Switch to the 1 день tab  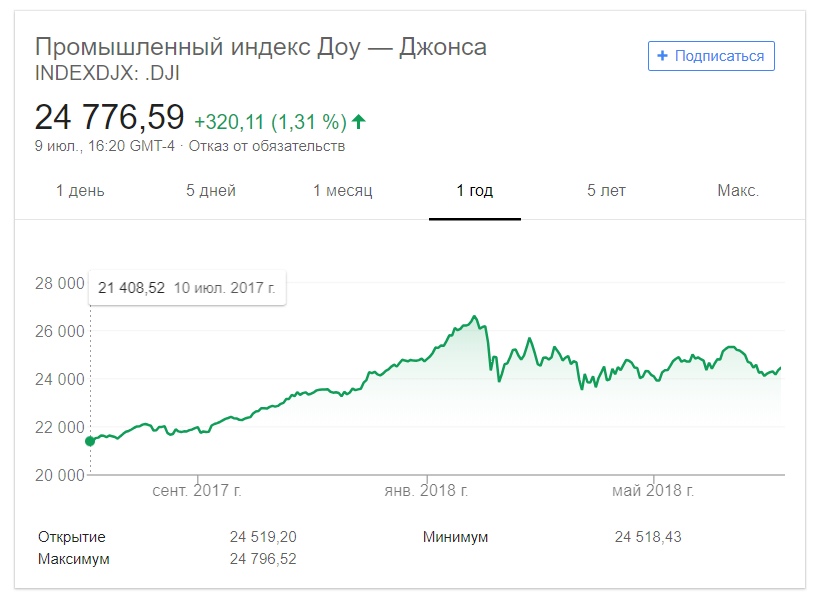pyautogui.click(x=80, y=191)
